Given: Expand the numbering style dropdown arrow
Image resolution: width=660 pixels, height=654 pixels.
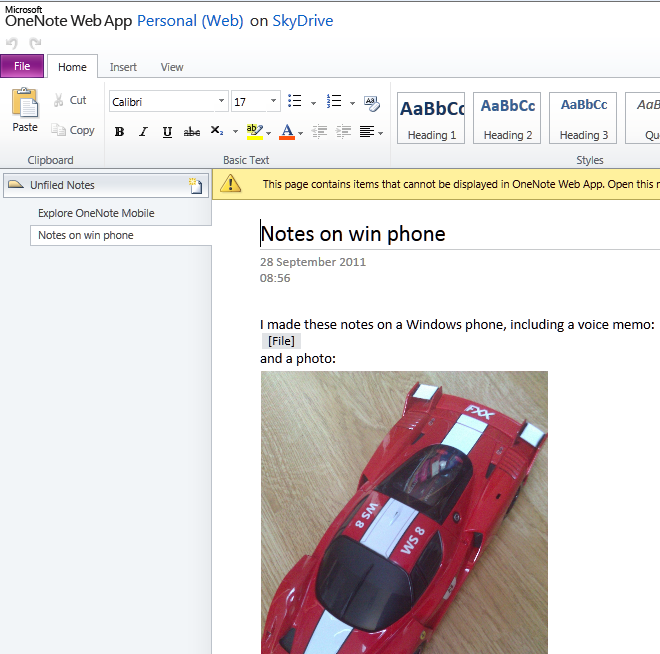Looking at the screenshot, I should click(x=352, y=103).
